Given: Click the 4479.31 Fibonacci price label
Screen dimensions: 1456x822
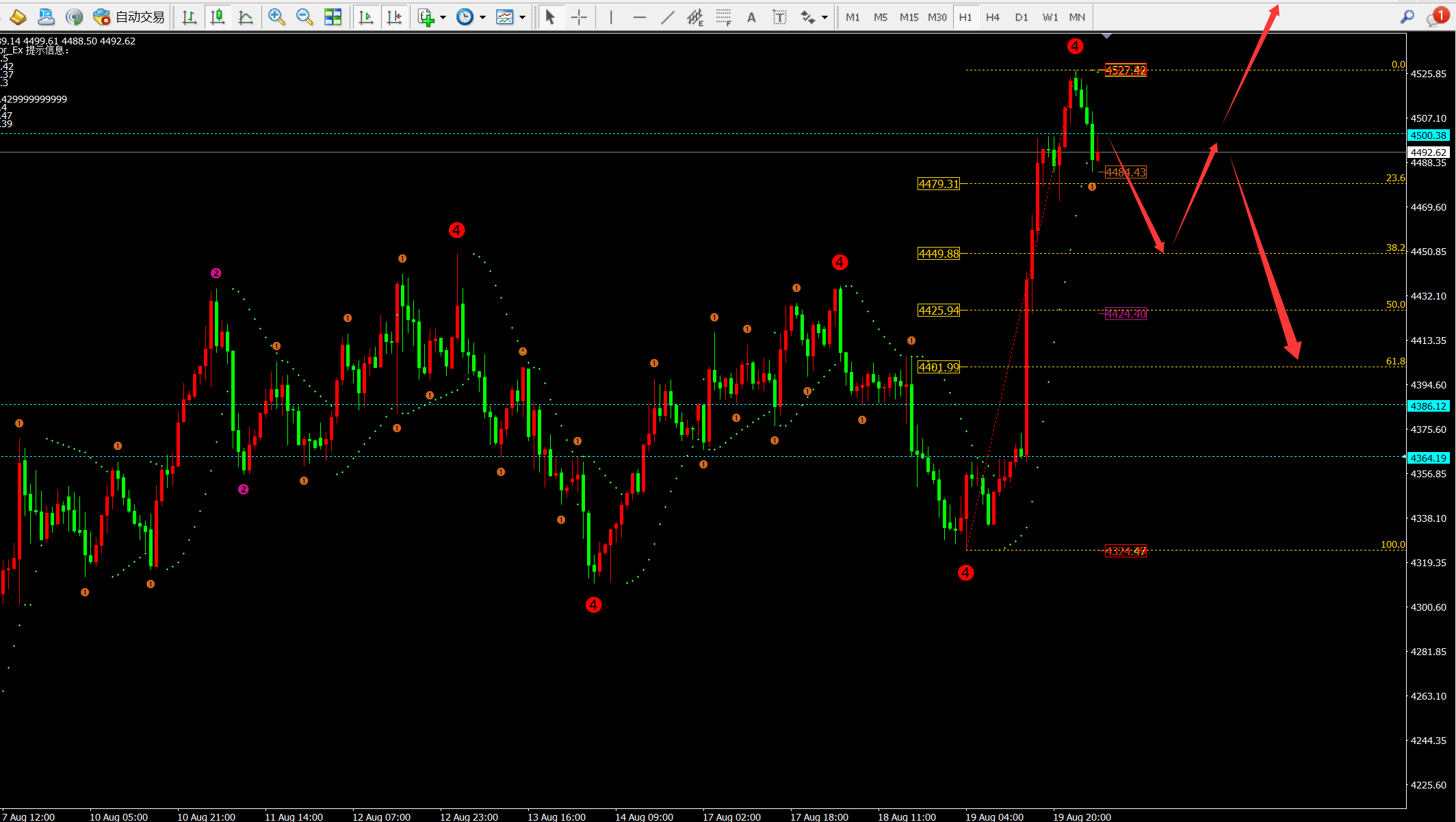Looking at the screenshot, I should coord(939,184).
